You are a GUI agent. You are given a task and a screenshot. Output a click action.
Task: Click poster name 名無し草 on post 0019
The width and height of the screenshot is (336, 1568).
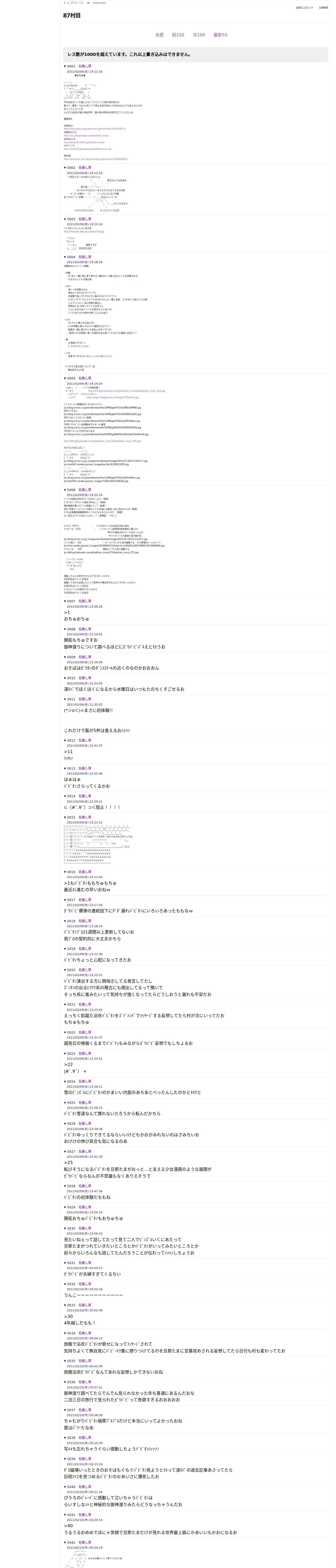[85, 949]
